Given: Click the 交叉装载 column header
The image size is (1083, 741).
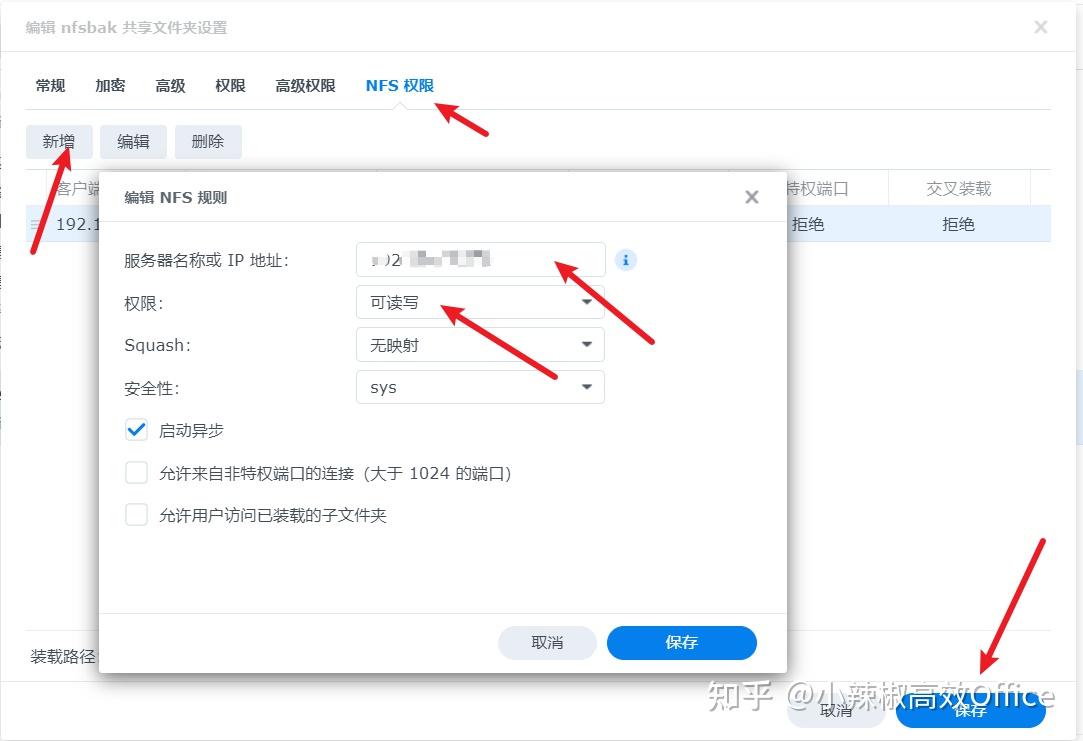Looking at the screenshot, I should (x=959, y=189).
